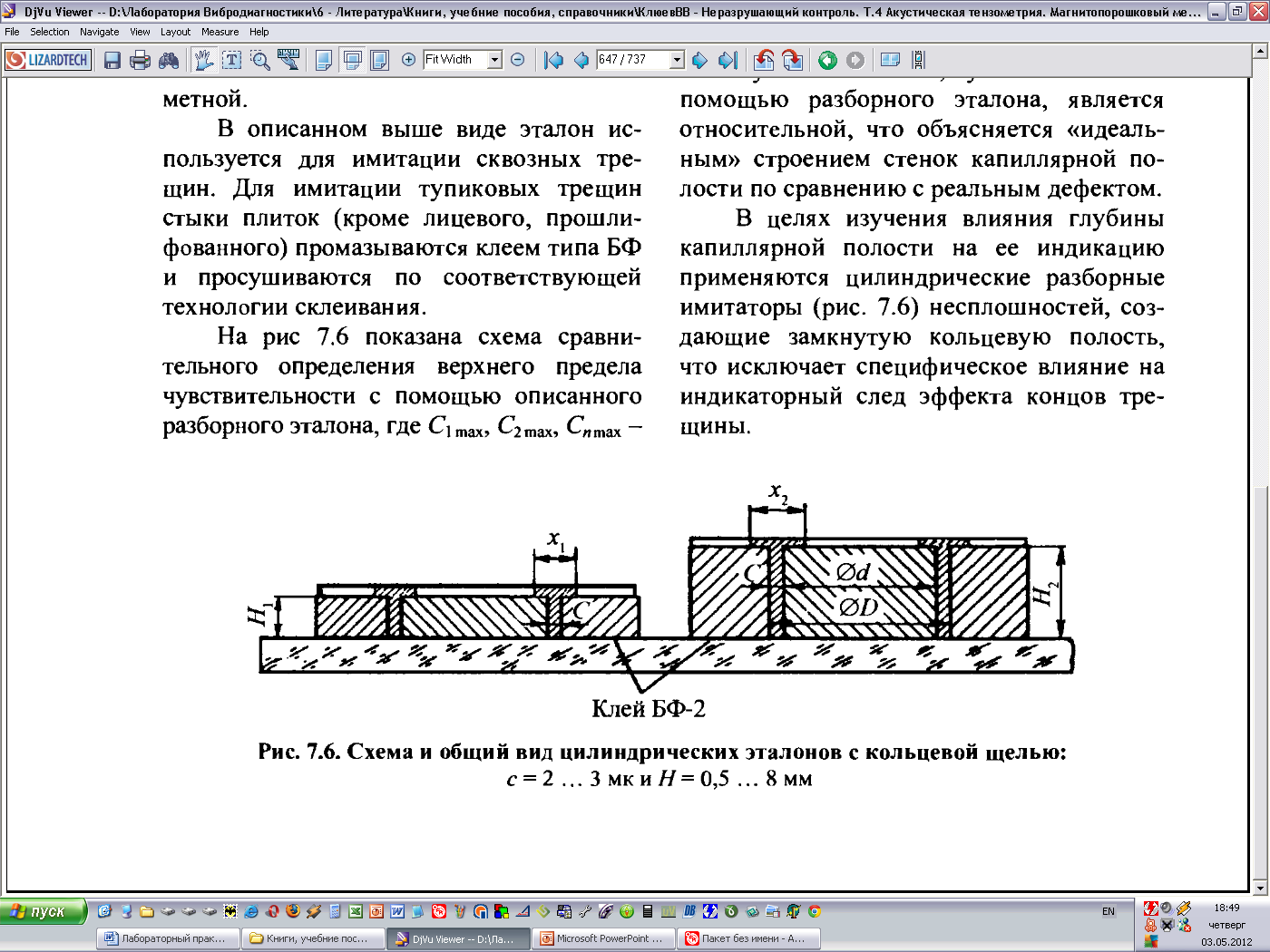The image size is (1270, 952).
Task: Go to the first page
Action: 553,60
